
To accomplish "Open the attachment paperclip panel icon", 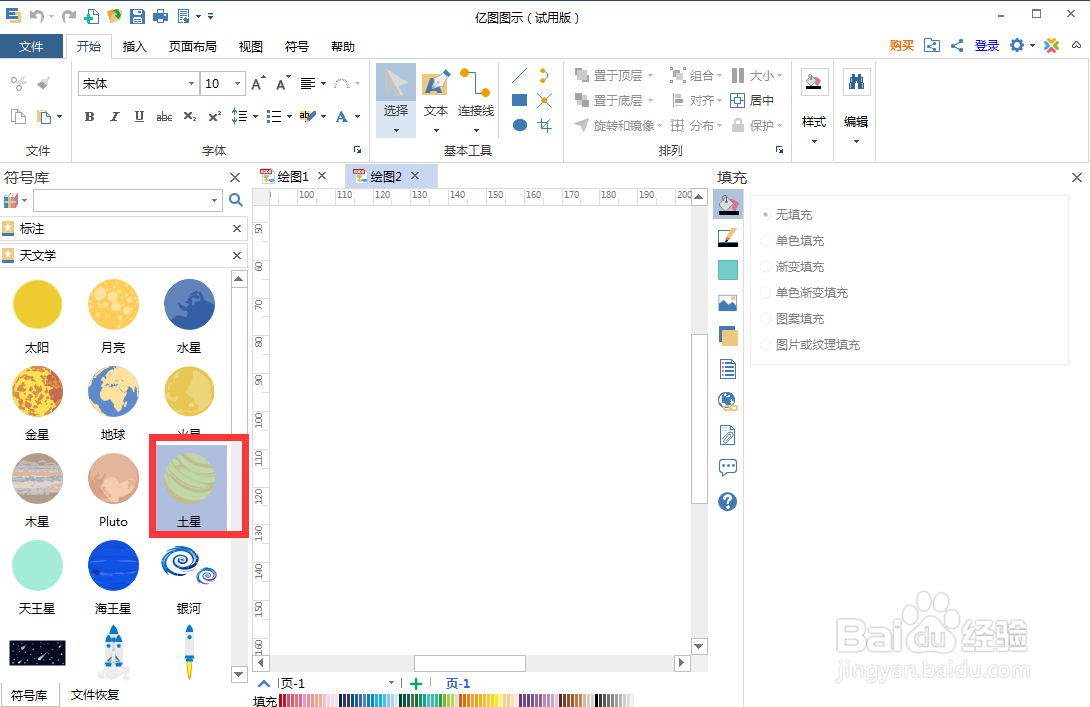I will (x=728, y=435).
